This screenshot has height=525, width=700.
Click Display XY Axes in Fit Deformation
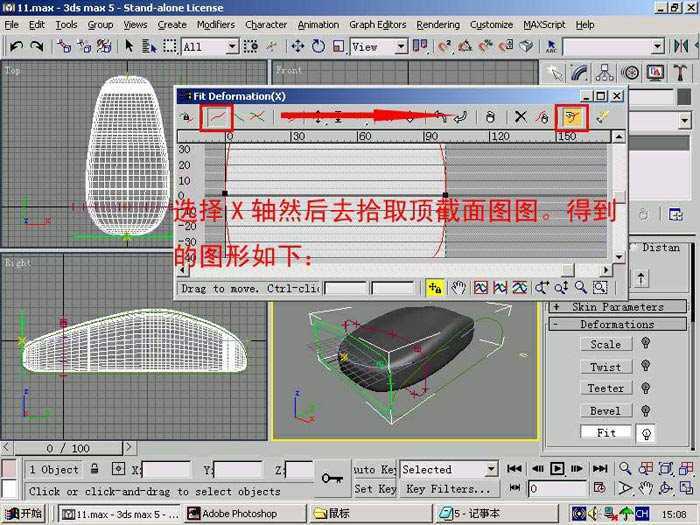pos(257,117)
